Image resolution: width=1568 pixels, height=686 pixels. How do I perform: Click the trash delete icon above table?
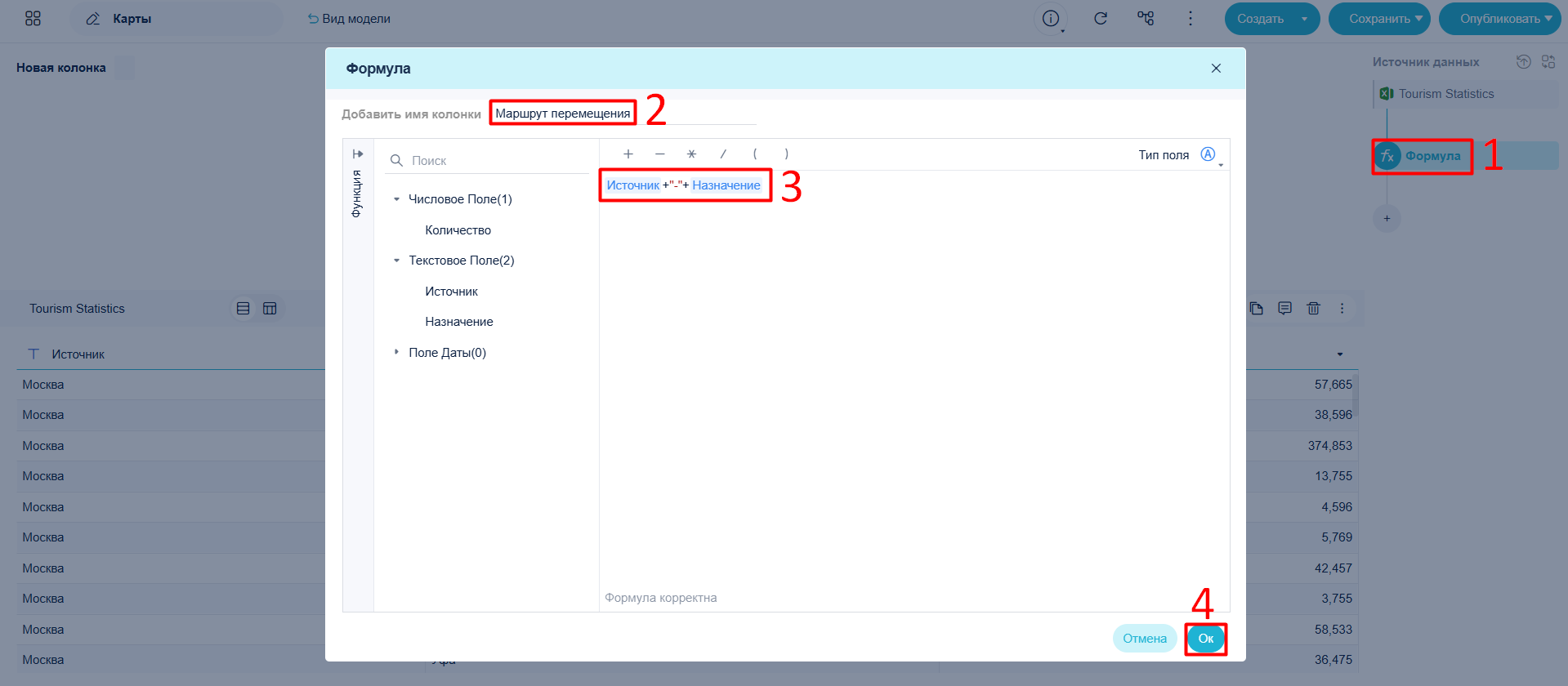[1313, 309]
